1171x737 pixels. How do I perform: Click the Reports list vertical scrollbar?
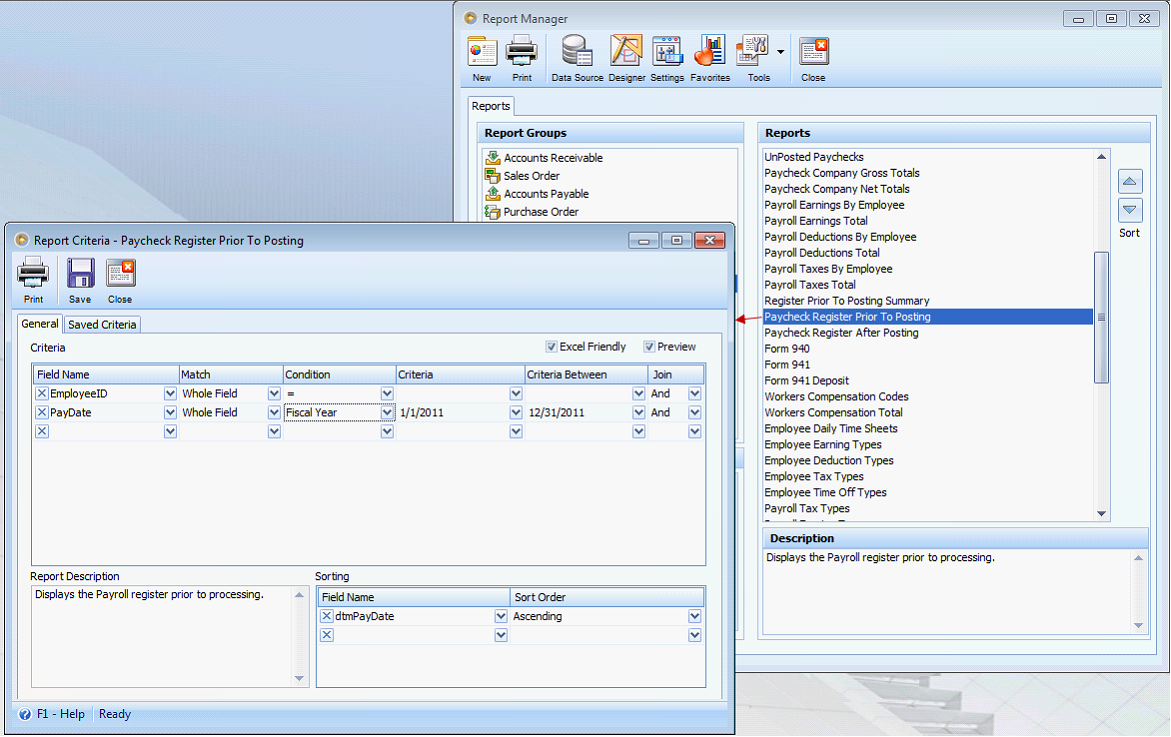tap(1102, 317)
